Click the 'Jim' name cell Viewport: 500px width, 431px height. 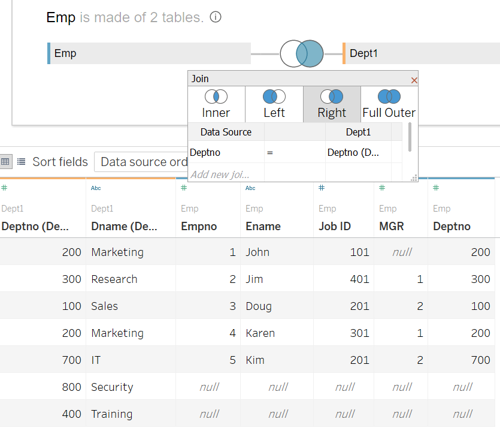[254, 279]
